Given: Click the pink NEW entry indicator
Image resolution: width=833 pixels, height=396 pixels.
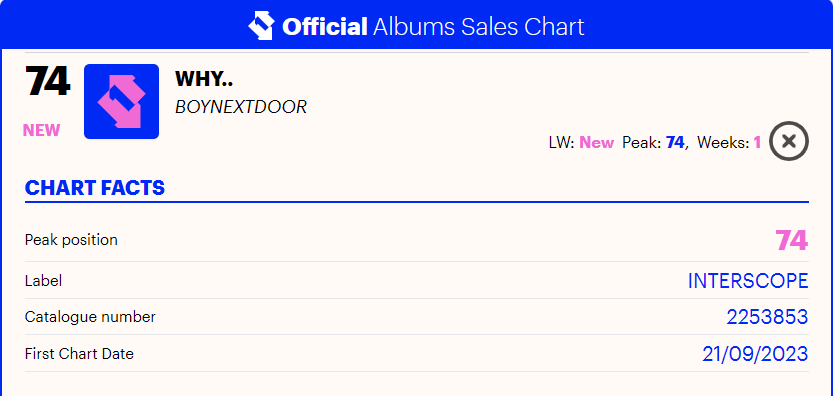Looking at the screenshot, I should click(x=41, y=130).
